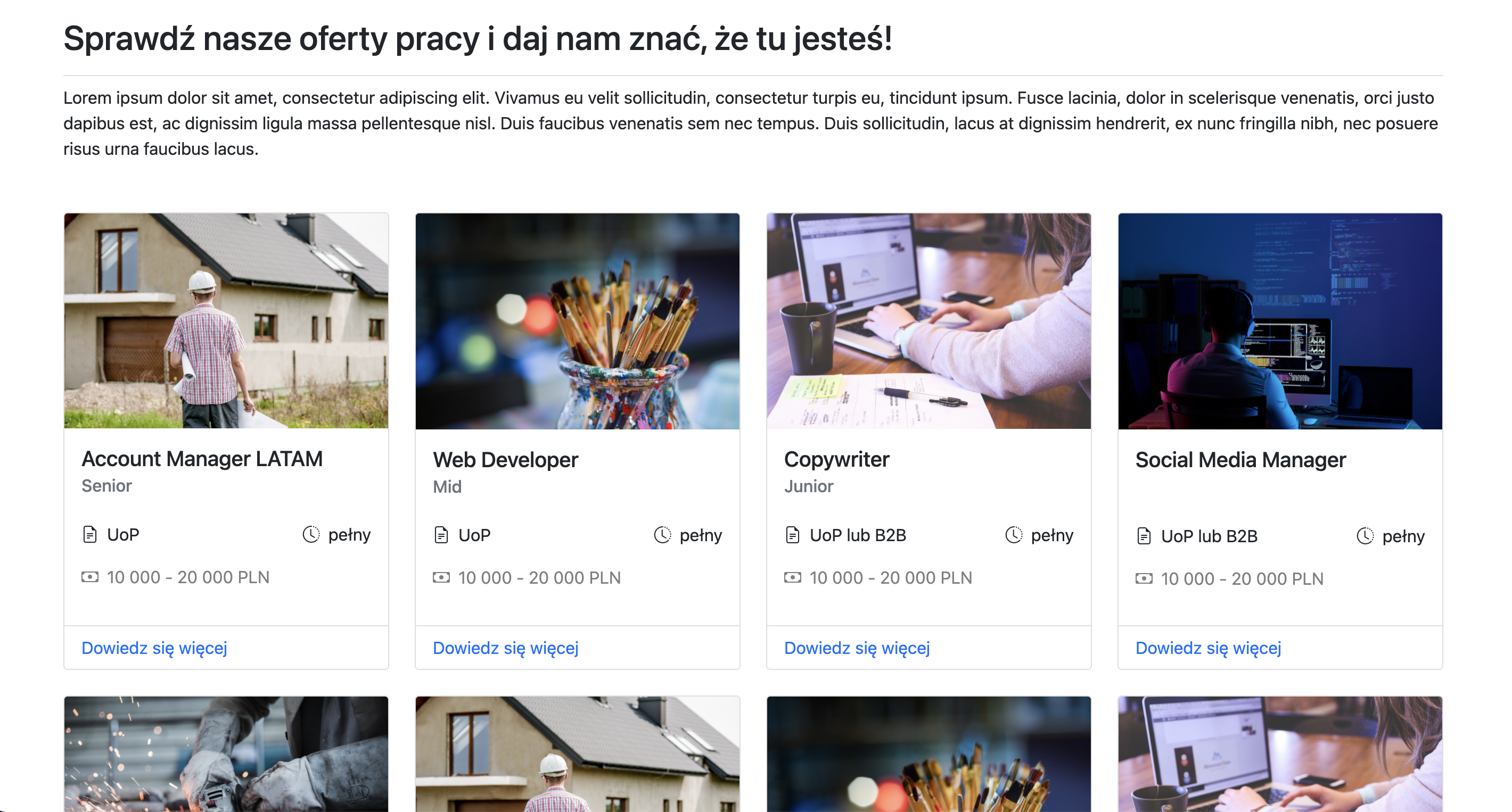This screenshot has width=1512, height=812.
Task: Click 'pełny' on Account Manager LATAM card
Action: (x=350, y=535)
